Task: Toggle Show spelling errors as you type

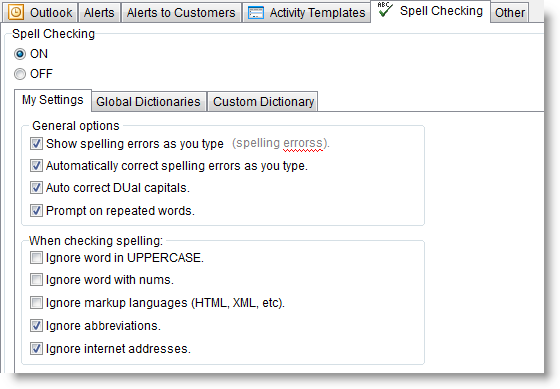Action: [x=36, y=144]
